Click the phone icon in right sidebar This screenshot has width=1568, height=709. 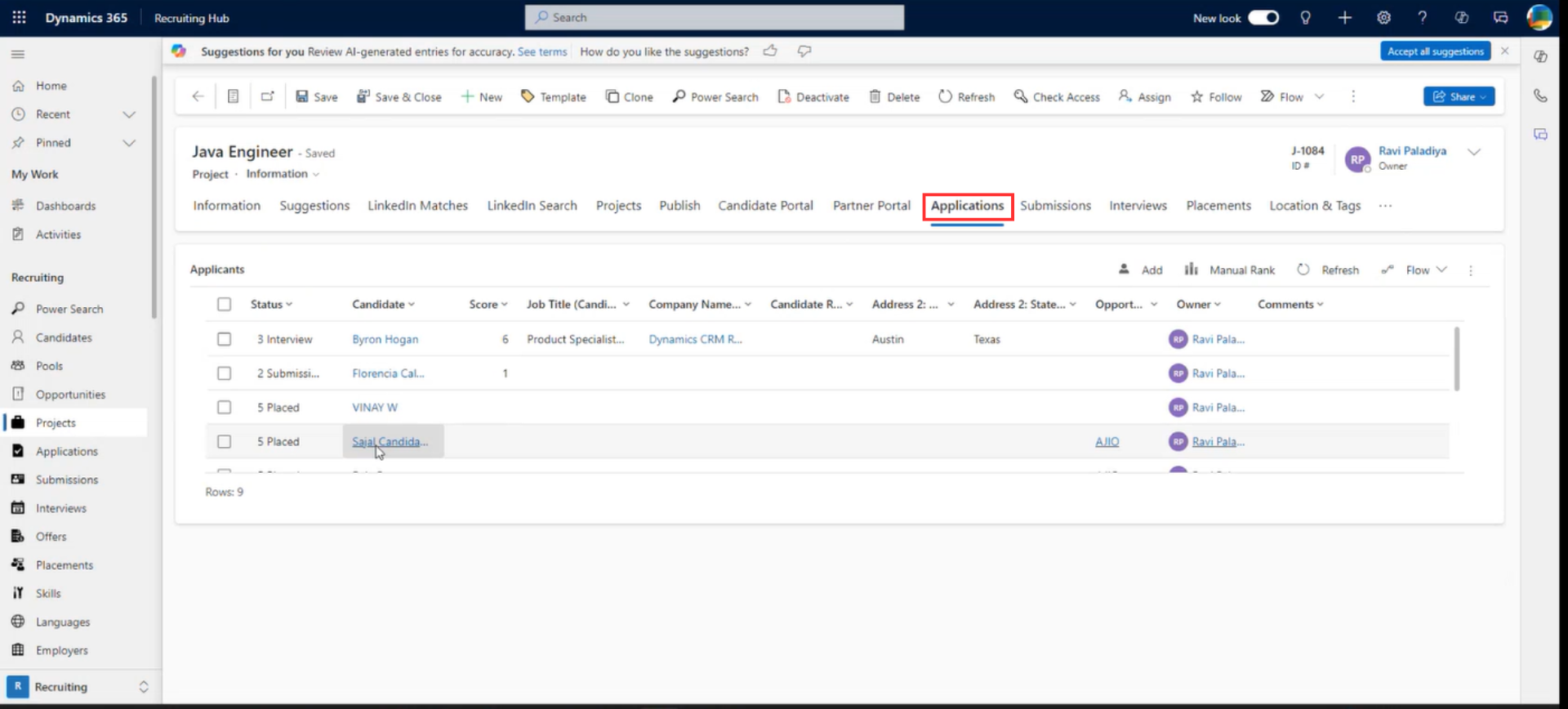(x=1540, y=96)
